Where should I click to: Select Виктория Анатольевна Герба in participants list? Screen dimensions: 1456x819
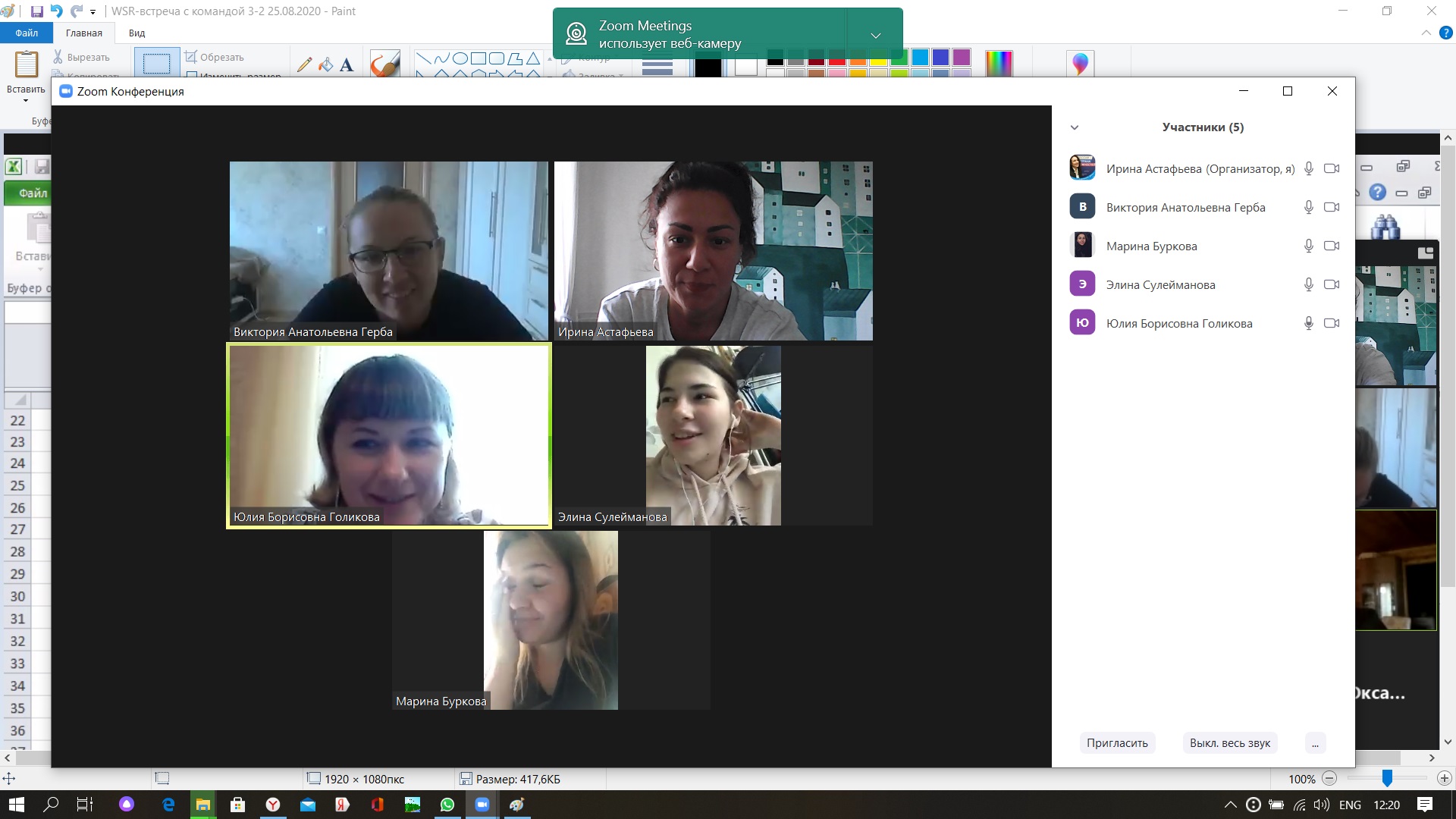[1203, 207]
